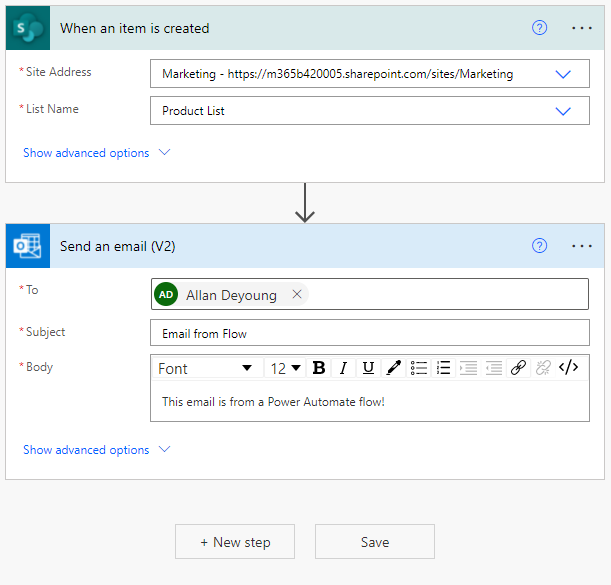Click the AD avatar of Allan Deyoung
The height and width of the screenshot is (585, 611).
tap(166, 294)
